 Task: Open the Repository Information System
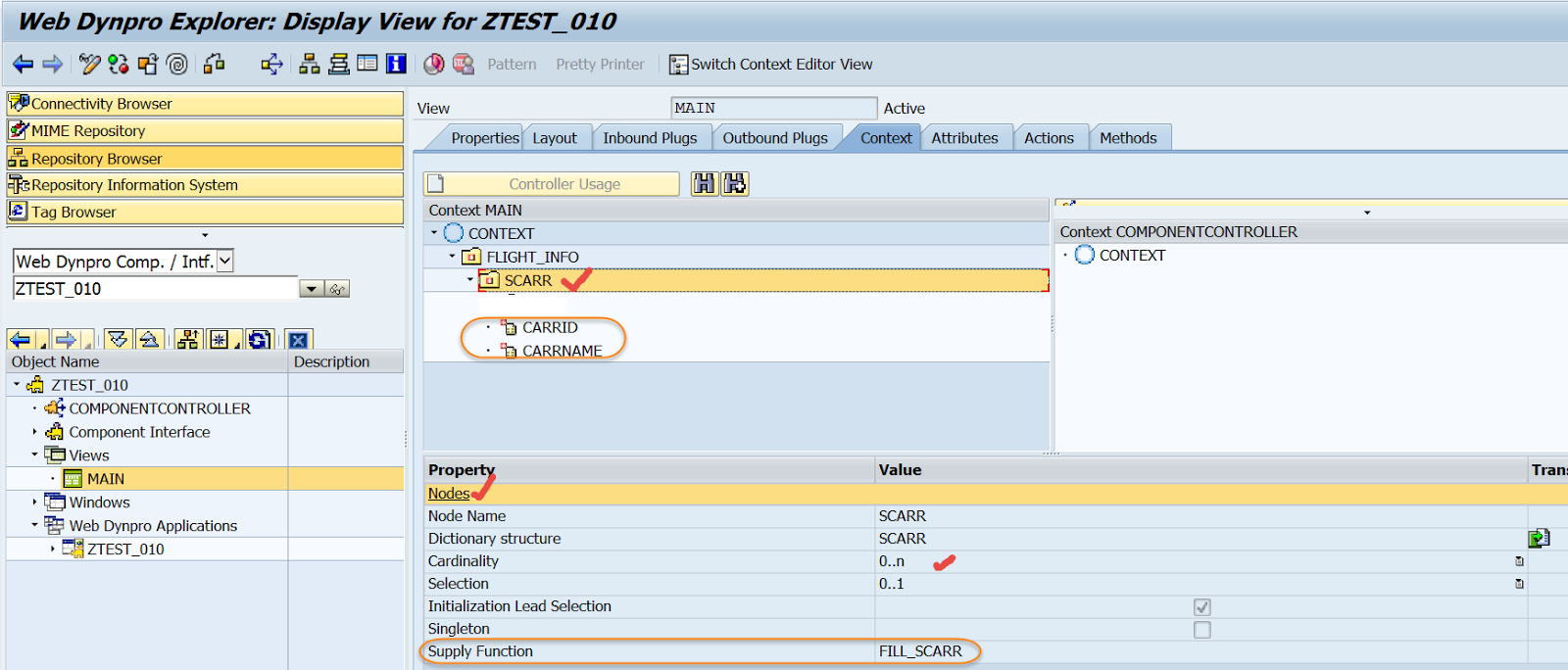[x=205, y=185]
